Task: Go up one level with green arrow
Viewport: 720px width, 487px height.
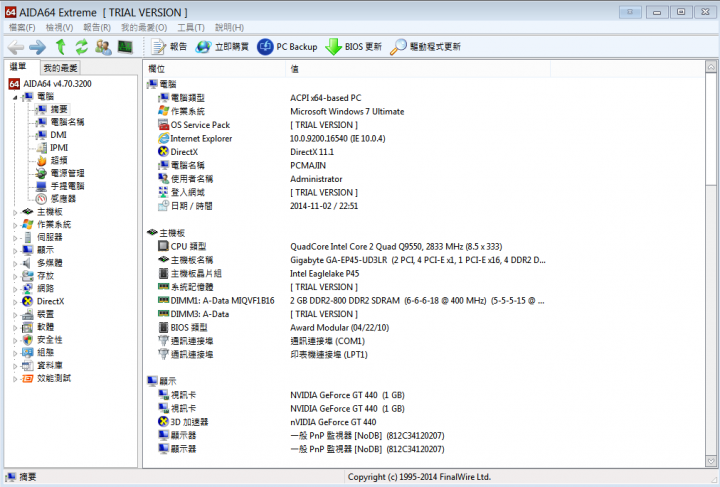Action: pyautogui.click(x=60, y=47)
